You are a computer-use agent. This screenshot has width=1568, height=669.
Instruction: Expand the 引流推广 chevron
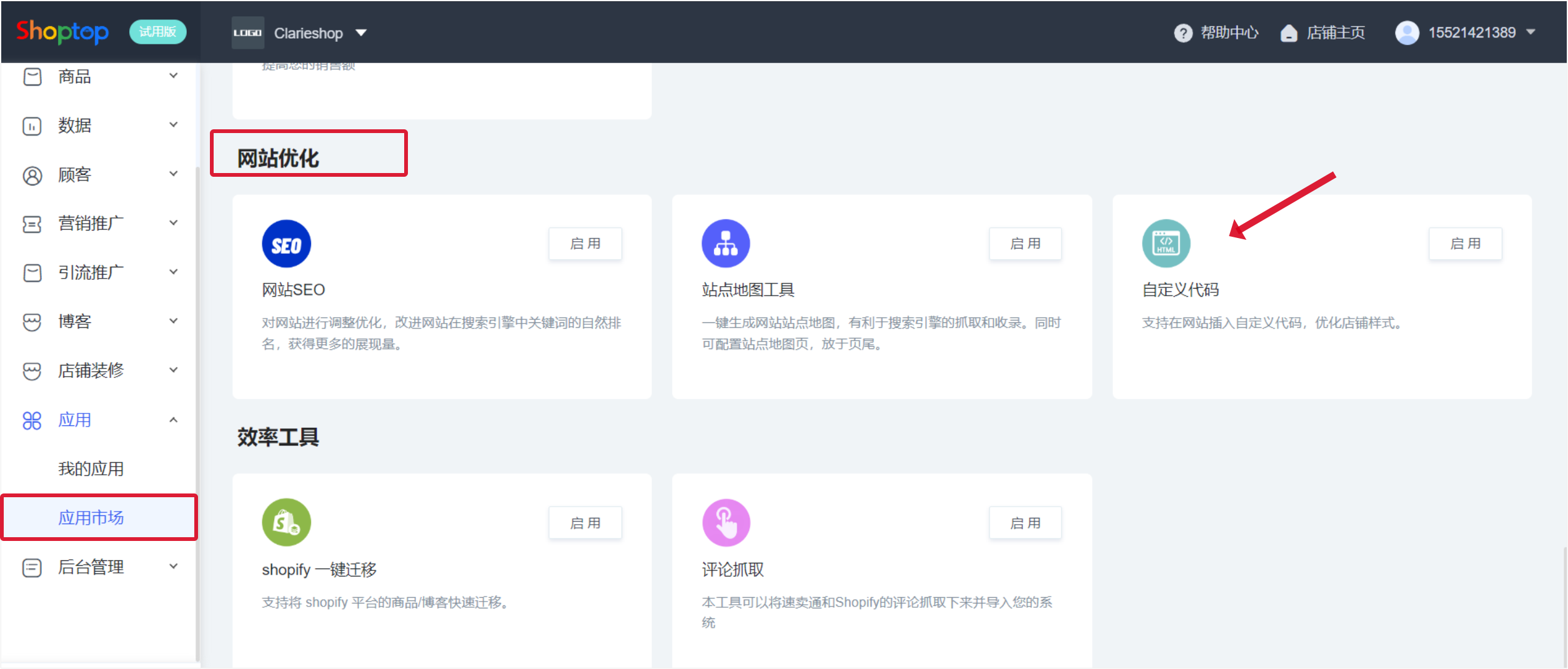174,272
